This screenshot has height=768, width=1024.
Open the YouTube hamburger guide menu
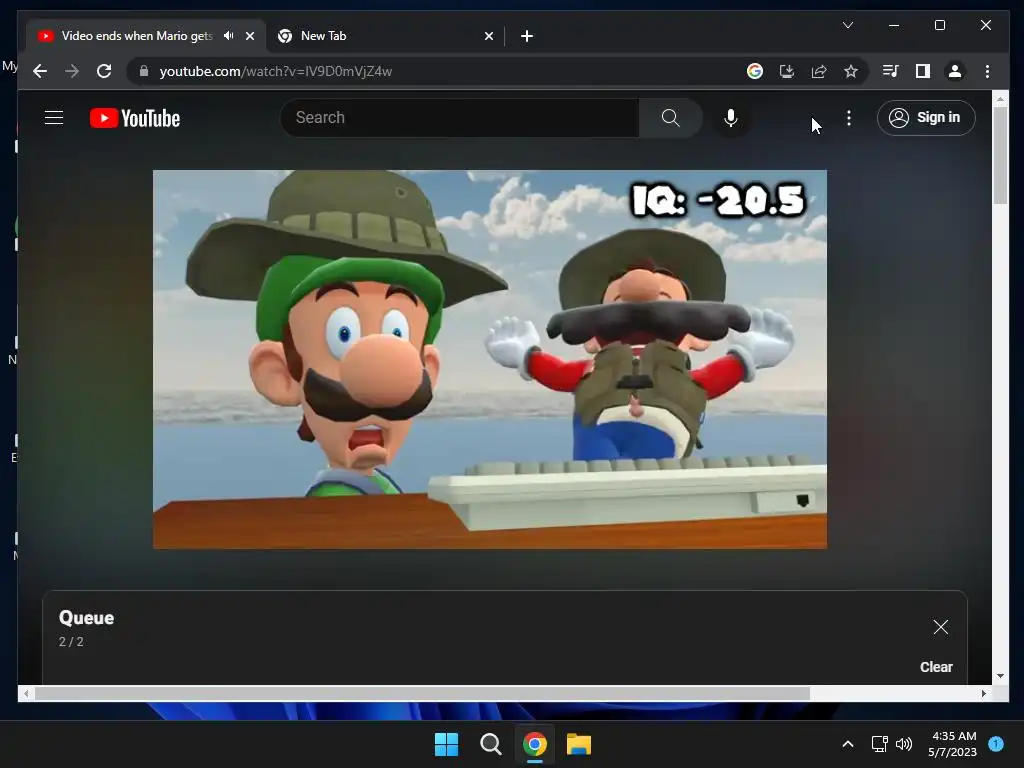pos(54,118)
